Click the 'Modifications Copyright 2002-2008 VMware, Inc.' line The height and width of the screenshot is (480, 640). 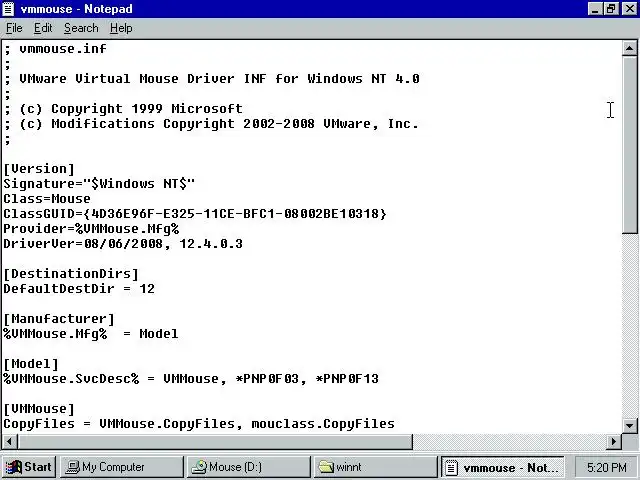211,124
